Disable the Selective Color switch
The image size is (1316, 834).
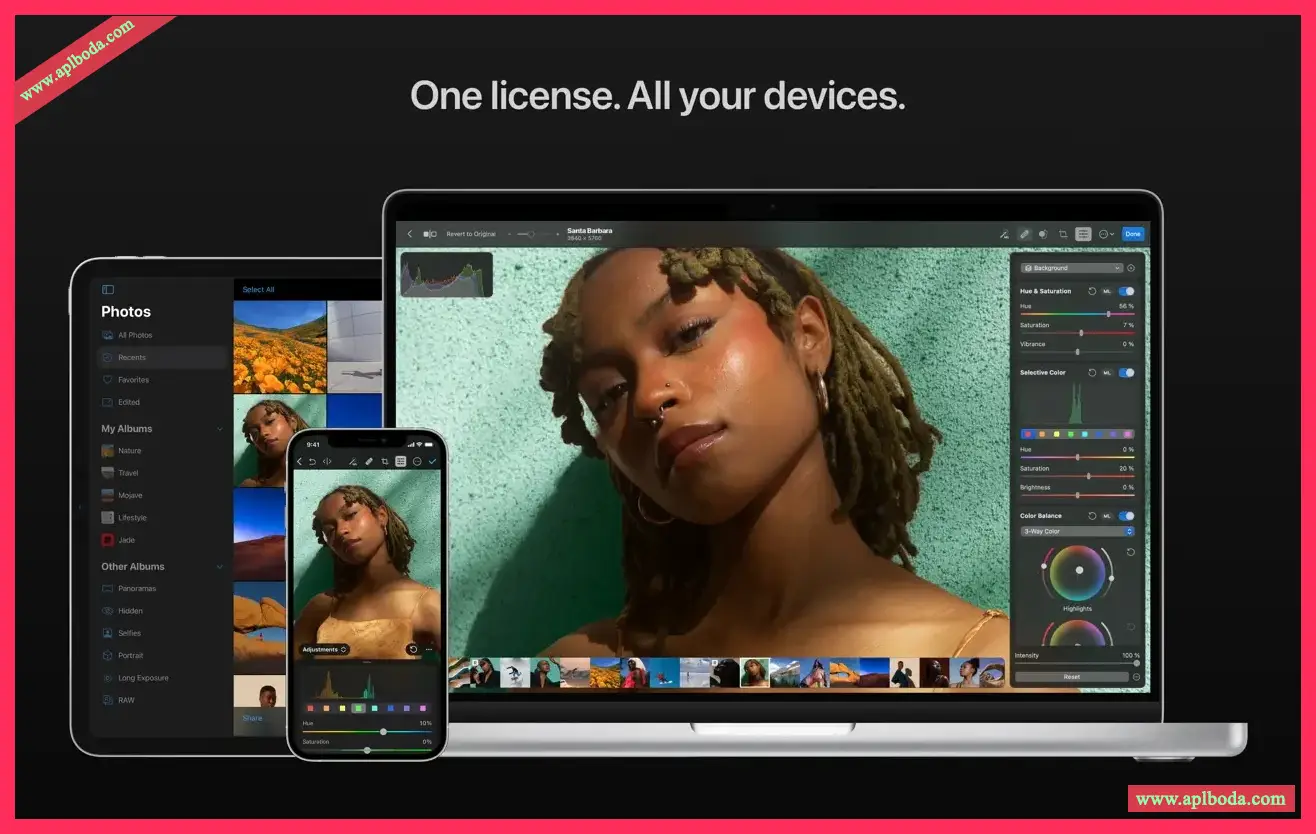1127,372
